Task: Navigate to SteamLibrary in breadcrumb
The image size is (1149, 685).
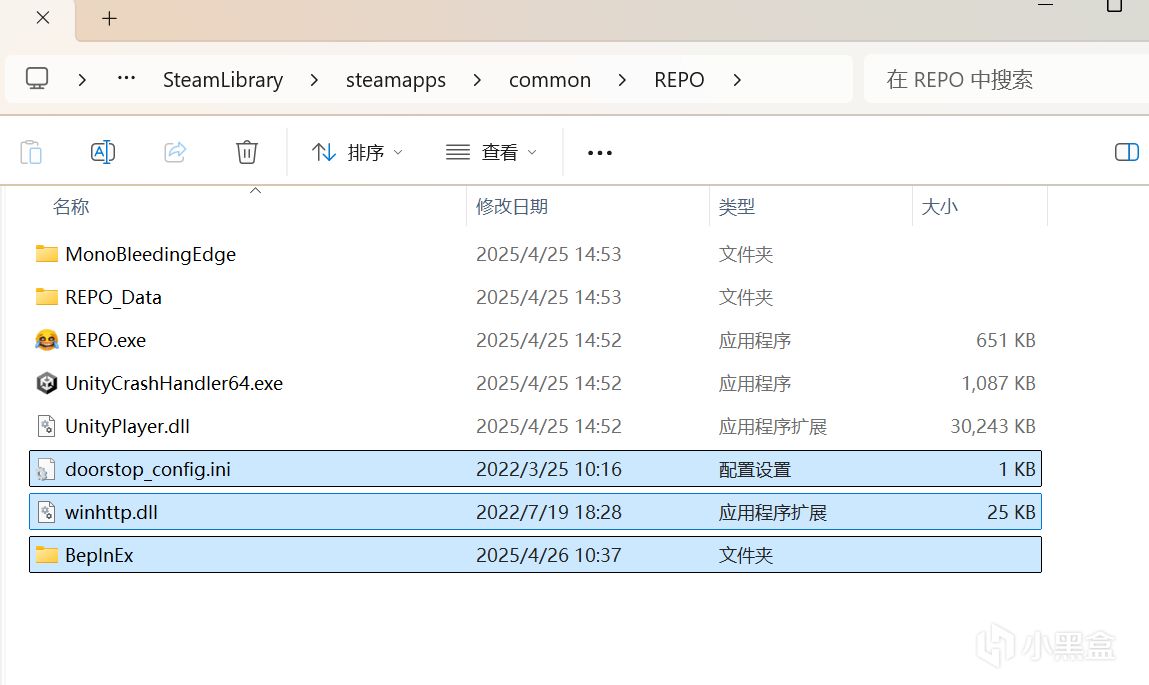Action: coord(223,79)
